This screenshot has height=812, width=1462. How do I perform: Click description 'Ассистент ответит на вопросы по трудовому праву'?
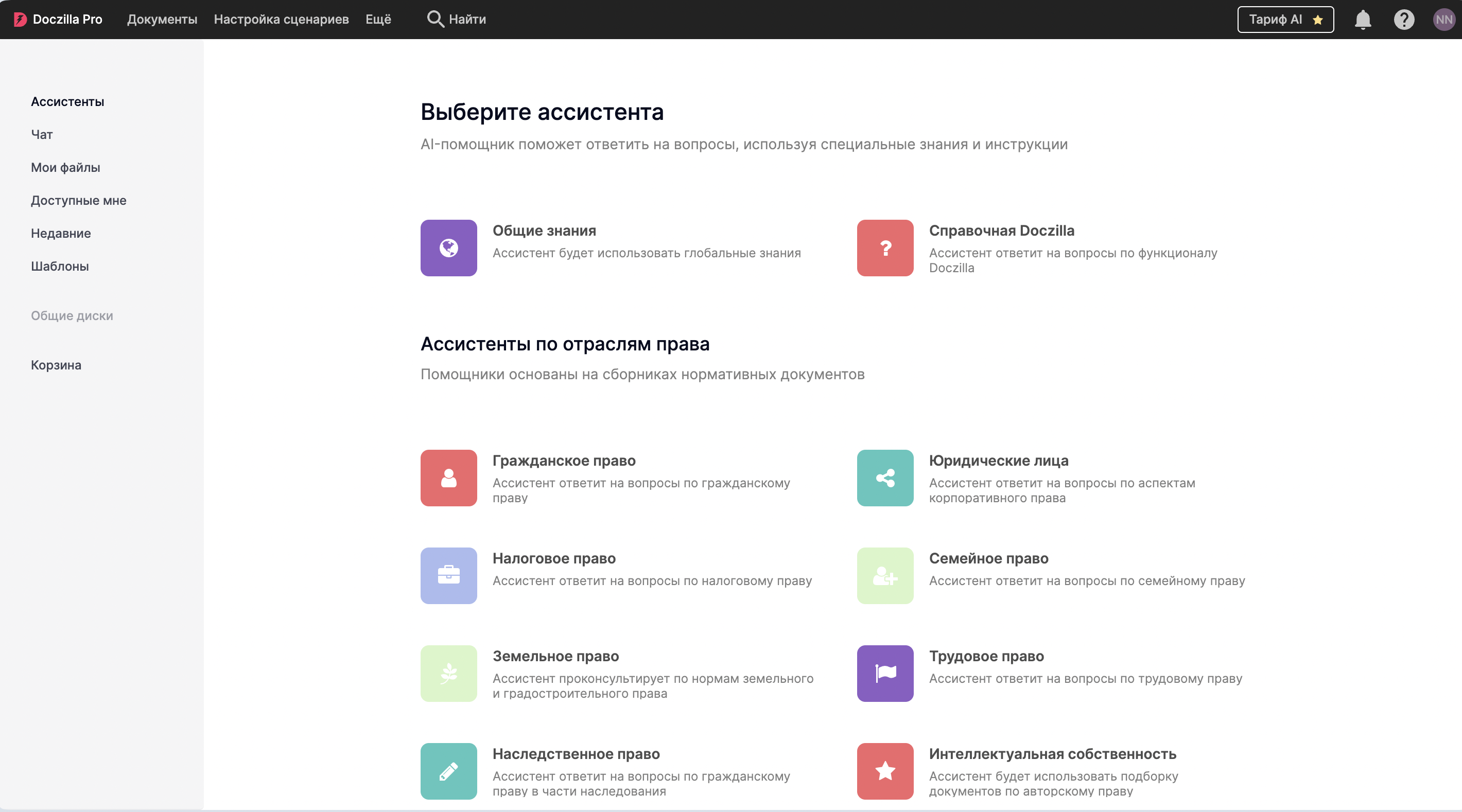click(x=1085, y=679)
